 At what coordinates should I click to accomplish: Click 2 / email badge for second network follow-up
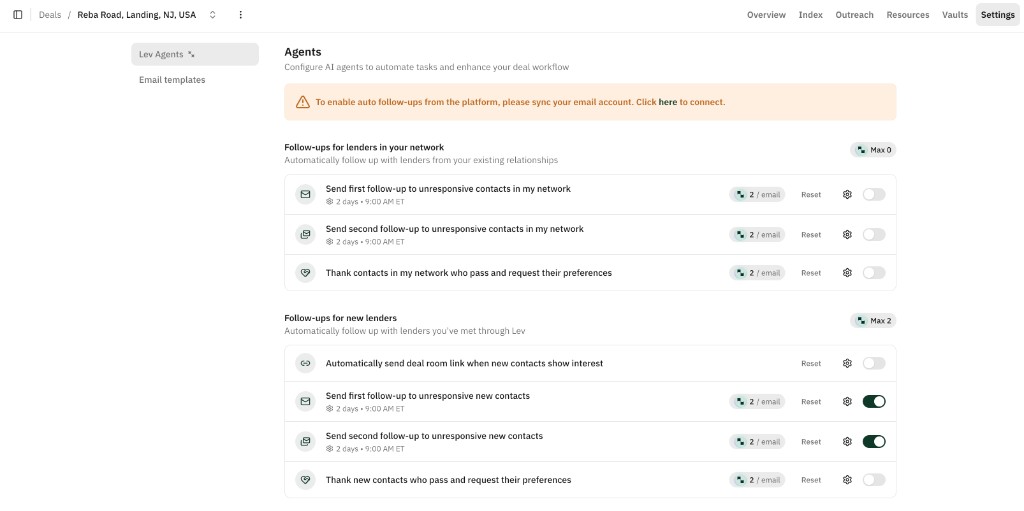pyautogui.click(x=757, y=234)
